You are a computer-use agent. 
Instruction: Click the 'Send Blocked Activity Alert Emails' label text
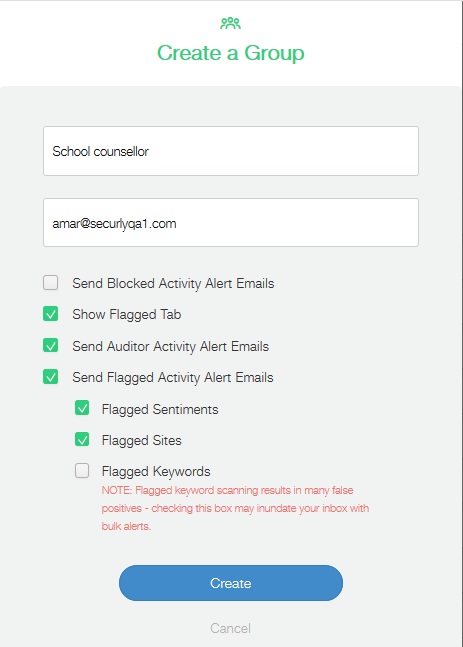pyautogui.click(x=173, y=284)
